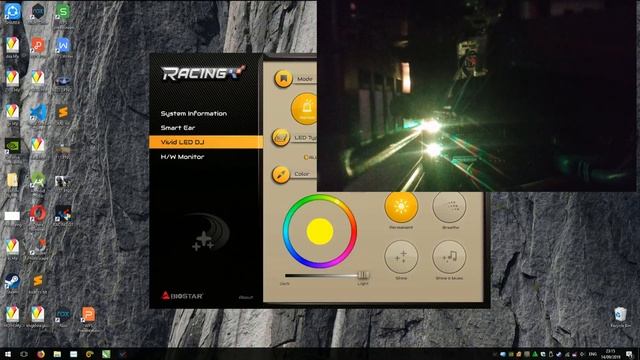
Task: Click the About link in Racing GT
Action: coord(246,297)
